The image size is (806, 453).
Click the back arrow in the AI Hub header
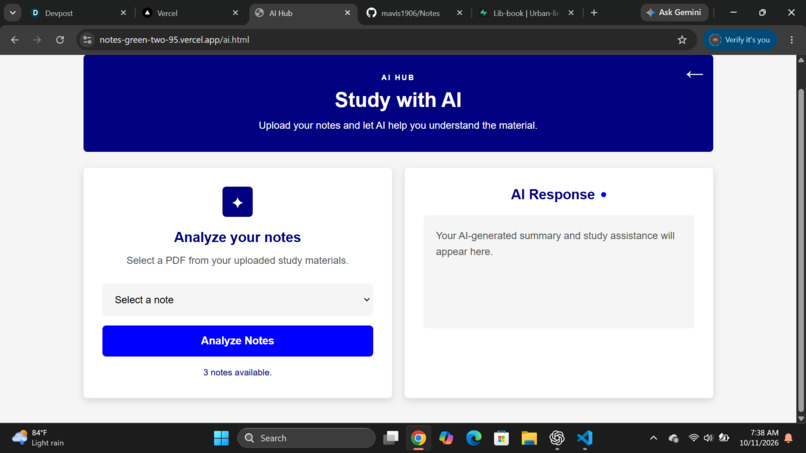pos(694,75)
